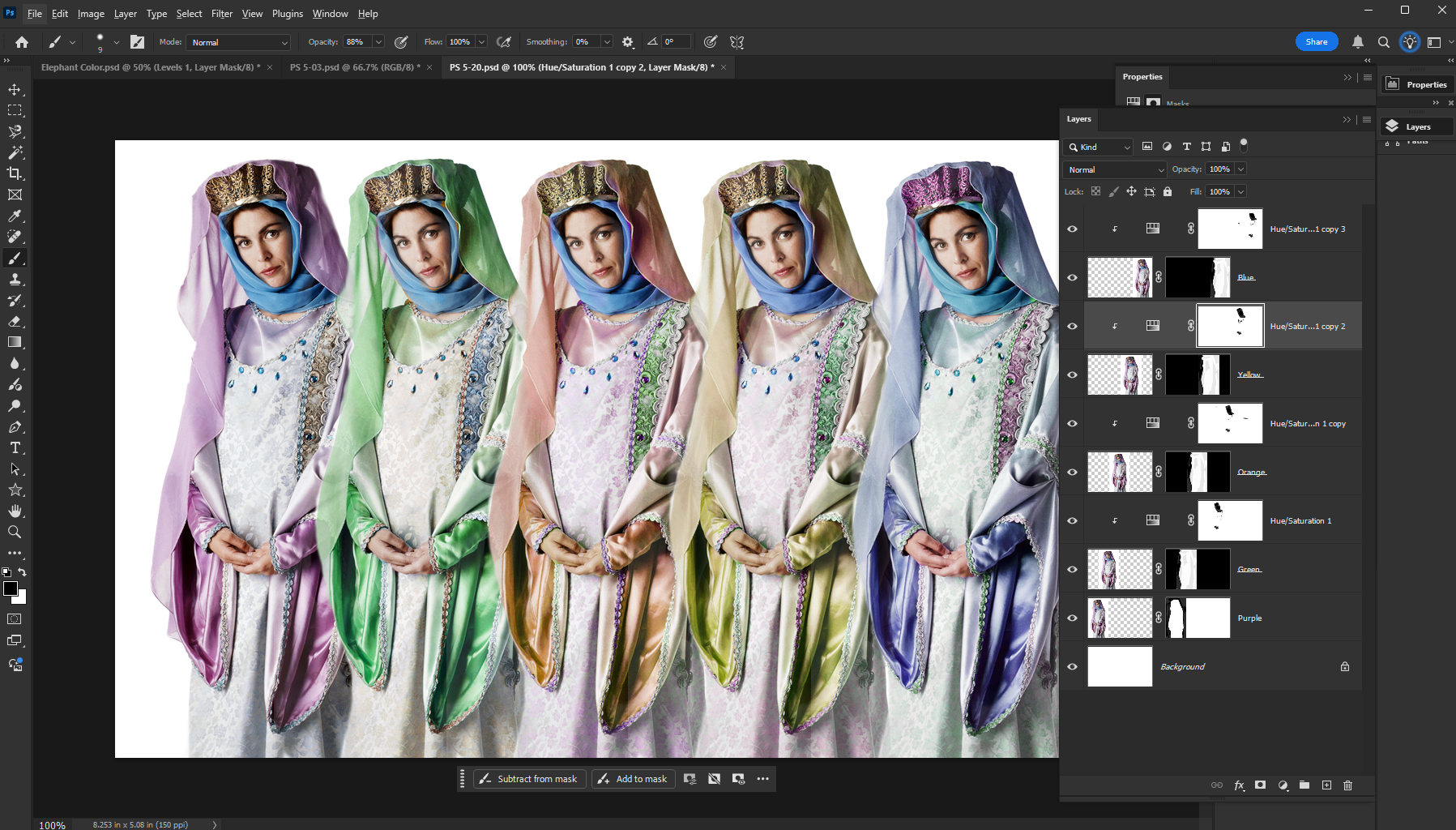Delete layer using the trash icon
The image size is (1456, 830).
pyautogui.click(x=1347, y=785)
